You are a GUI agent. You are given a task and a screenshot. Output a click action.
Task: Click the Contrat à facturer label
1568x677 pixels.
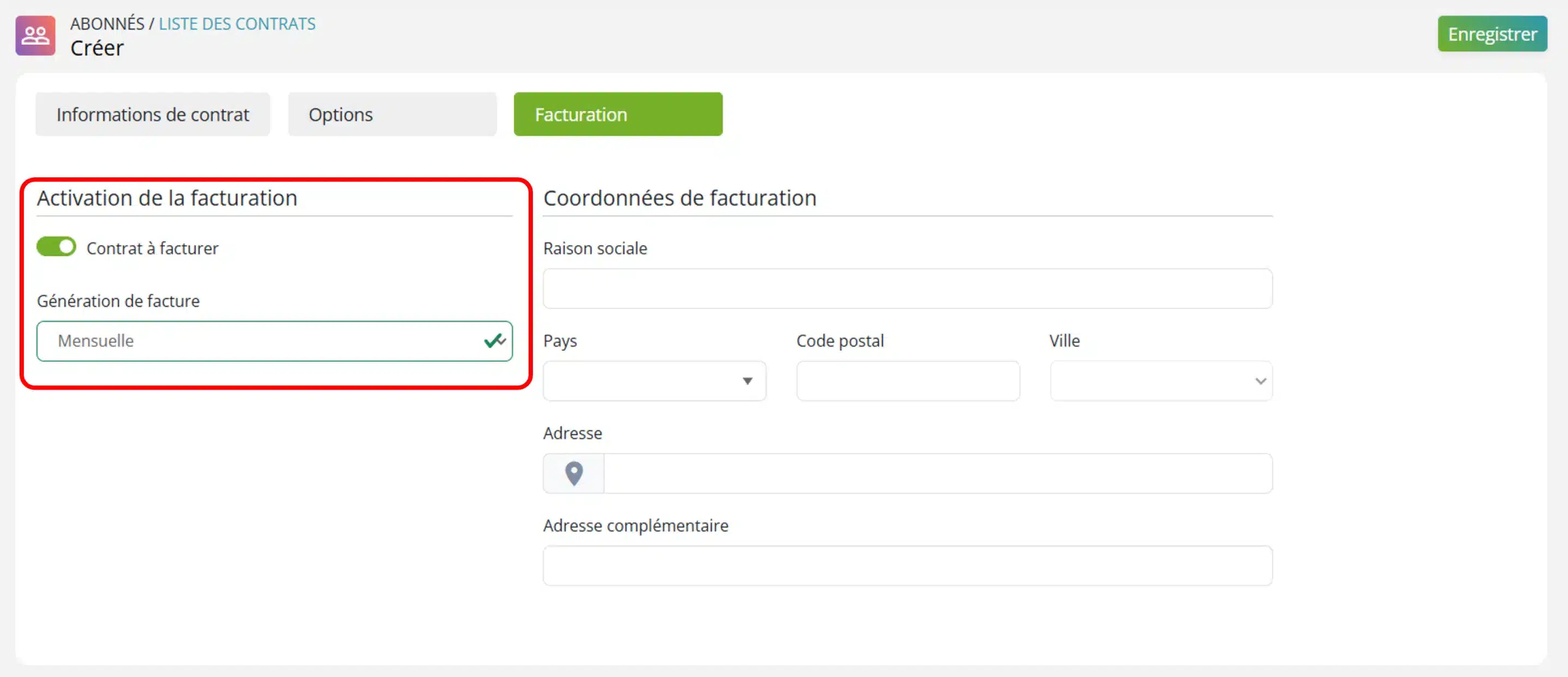(x=152, y=248)
